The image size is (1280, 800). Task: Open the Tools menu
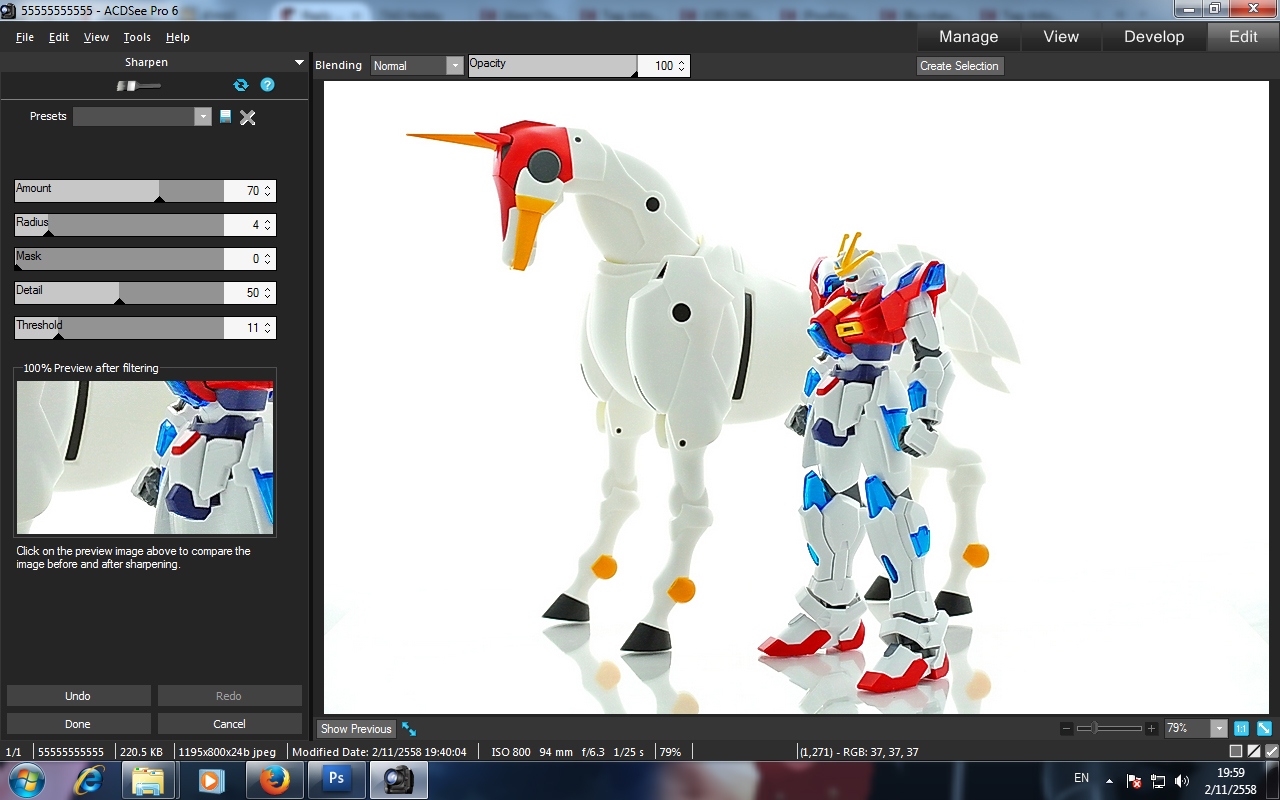[x=137, y=37]
